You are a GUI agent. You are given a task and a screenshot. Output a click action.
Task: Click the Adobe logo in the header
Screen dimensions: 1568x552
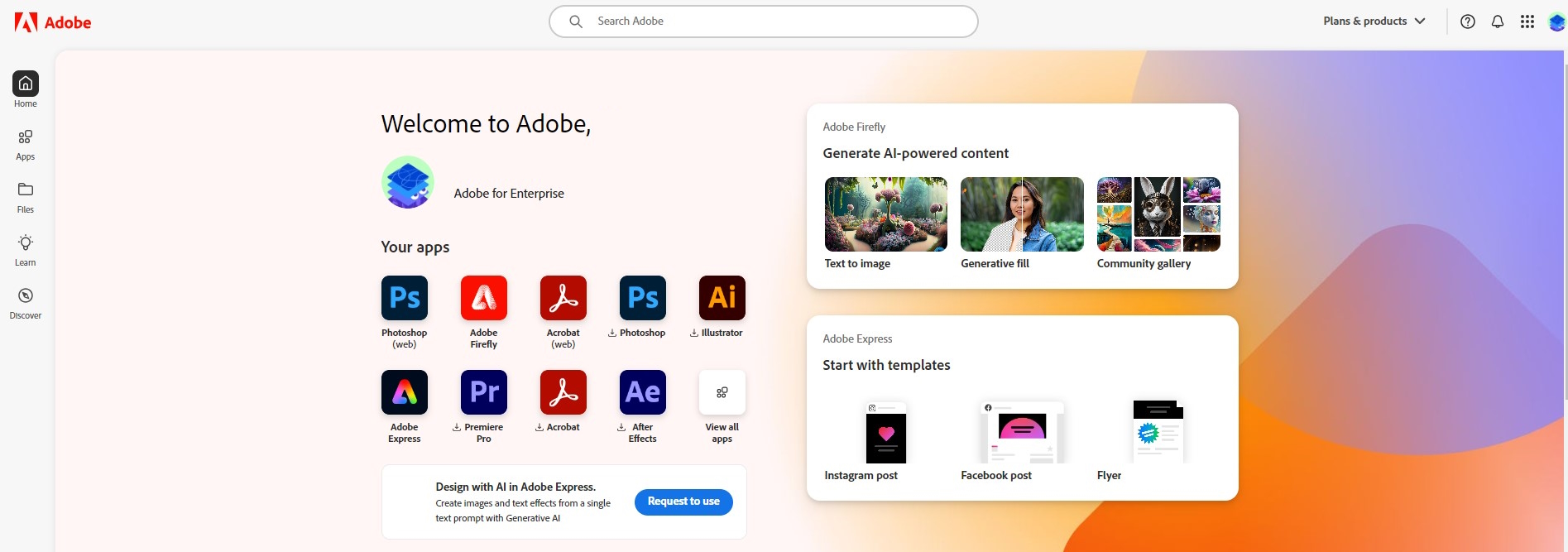53,22
